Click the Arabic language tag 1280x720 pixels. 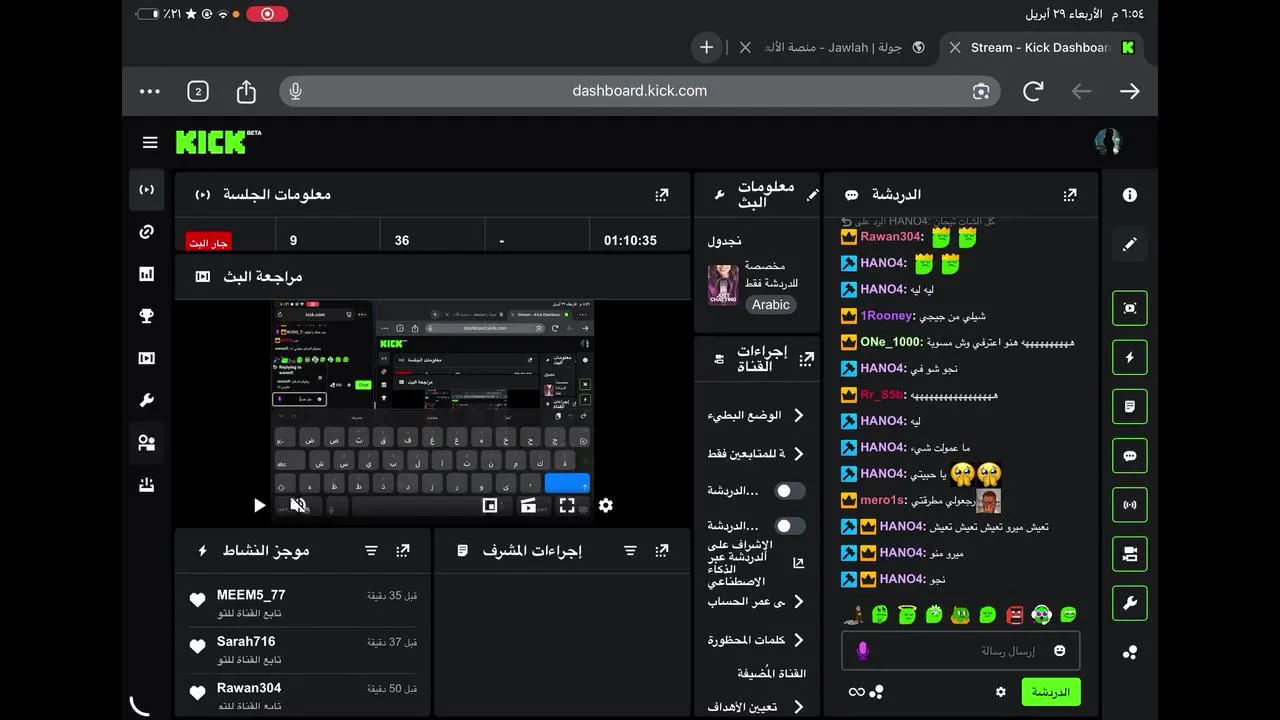pos(771,305)
